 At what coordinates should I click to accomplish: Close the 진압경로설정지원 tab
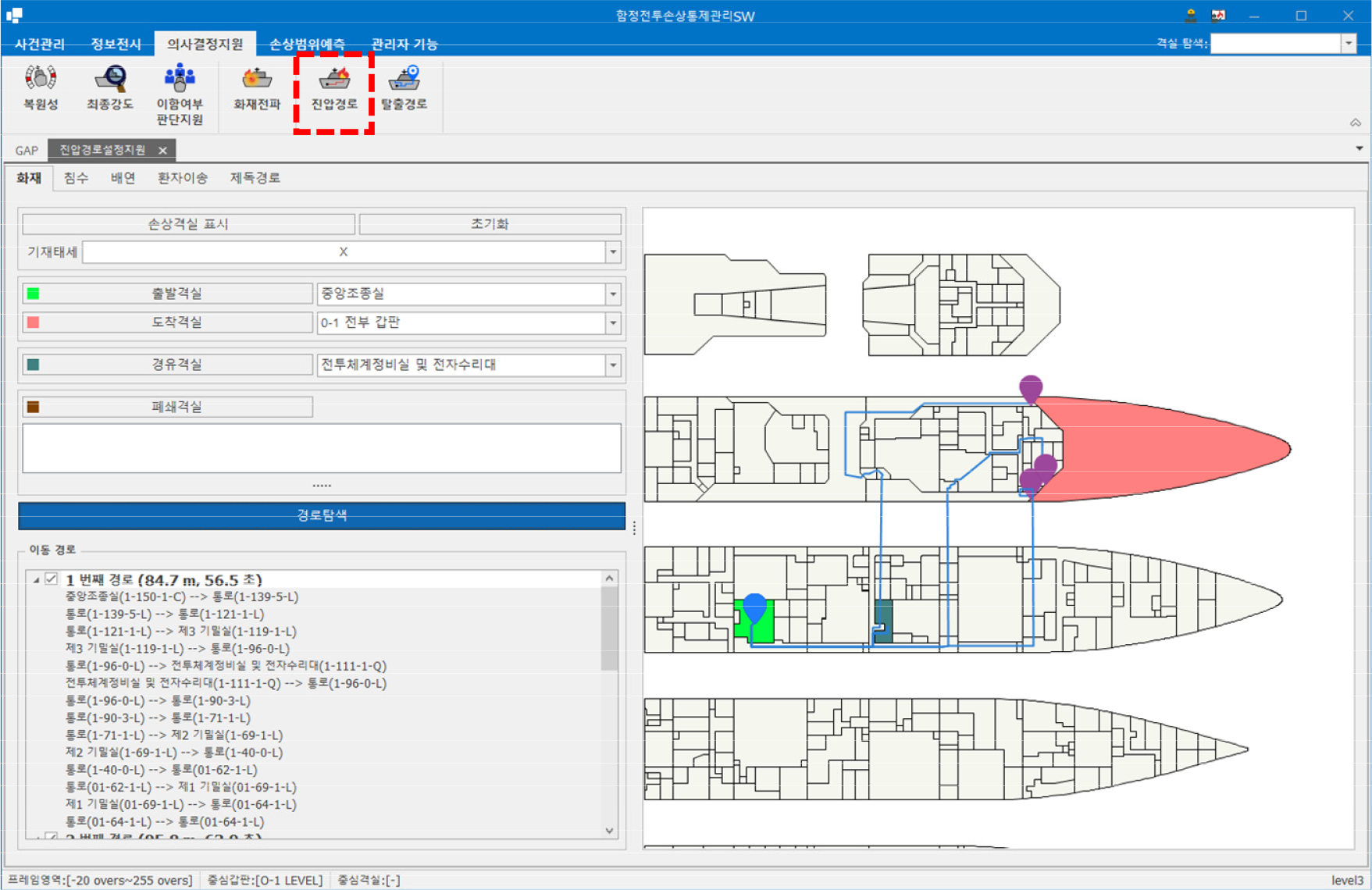pyautogui.click(x=162, y=150)
